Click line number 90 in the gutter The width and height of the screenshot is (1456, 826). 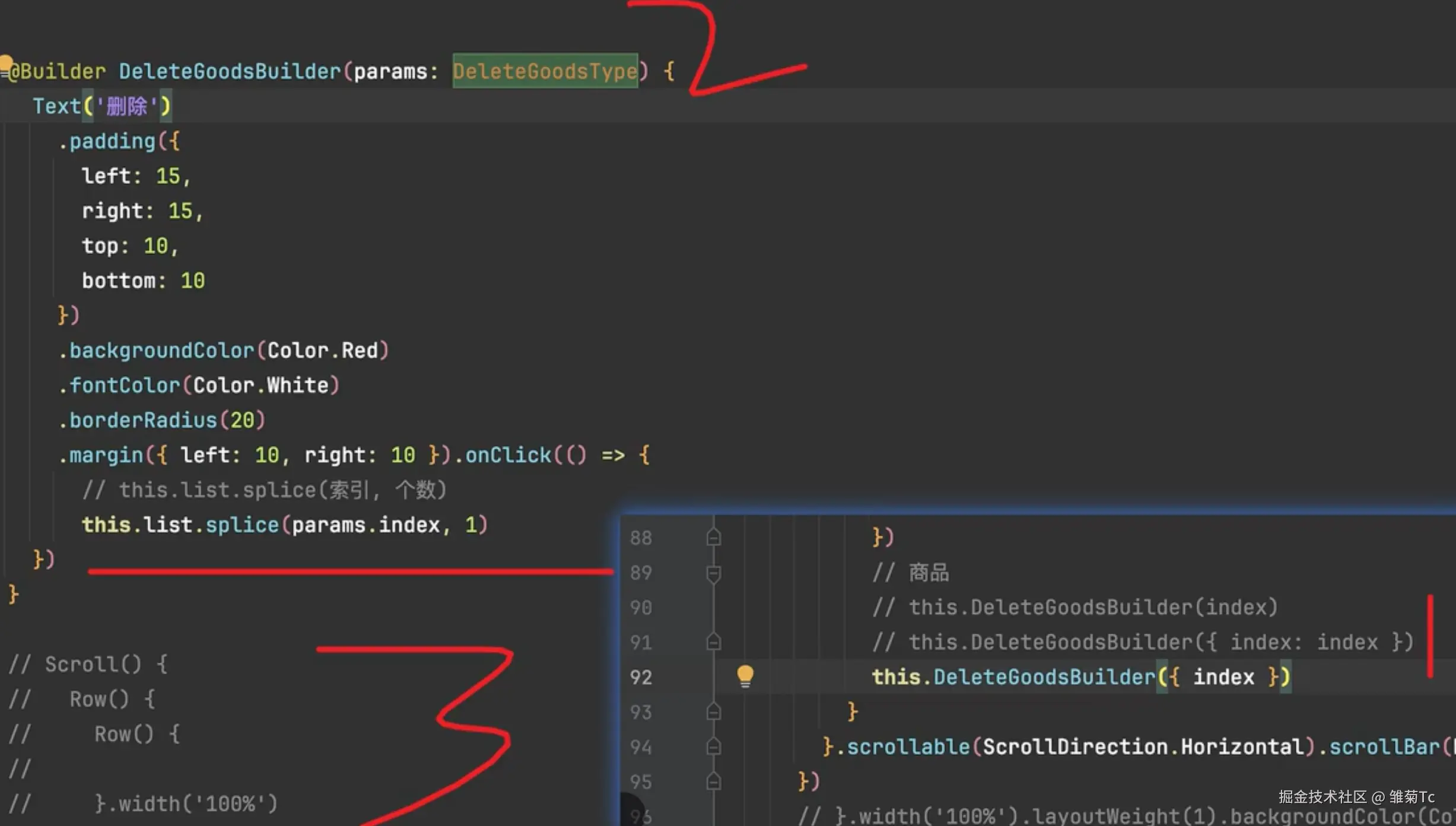pos(641,608)
